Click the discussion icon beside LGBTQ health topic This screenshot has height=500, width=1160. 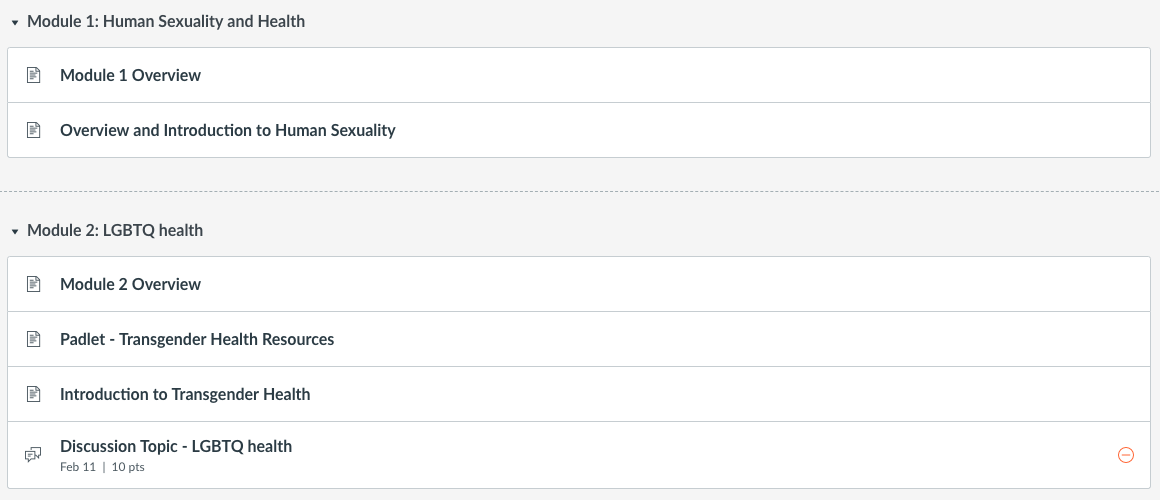33,455
